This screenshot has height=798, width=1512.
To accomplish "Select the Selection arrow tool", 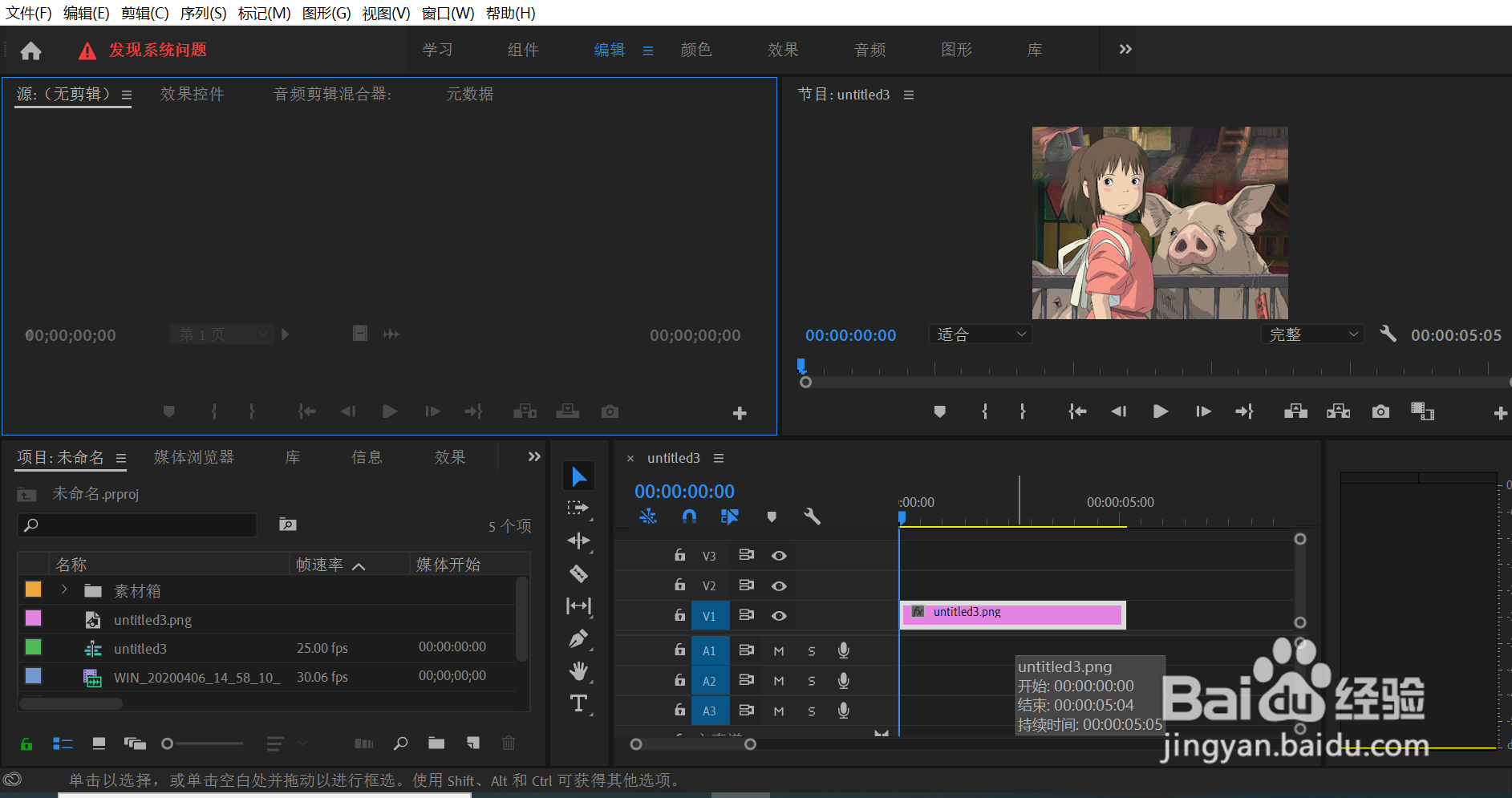I will click(579, 476).
